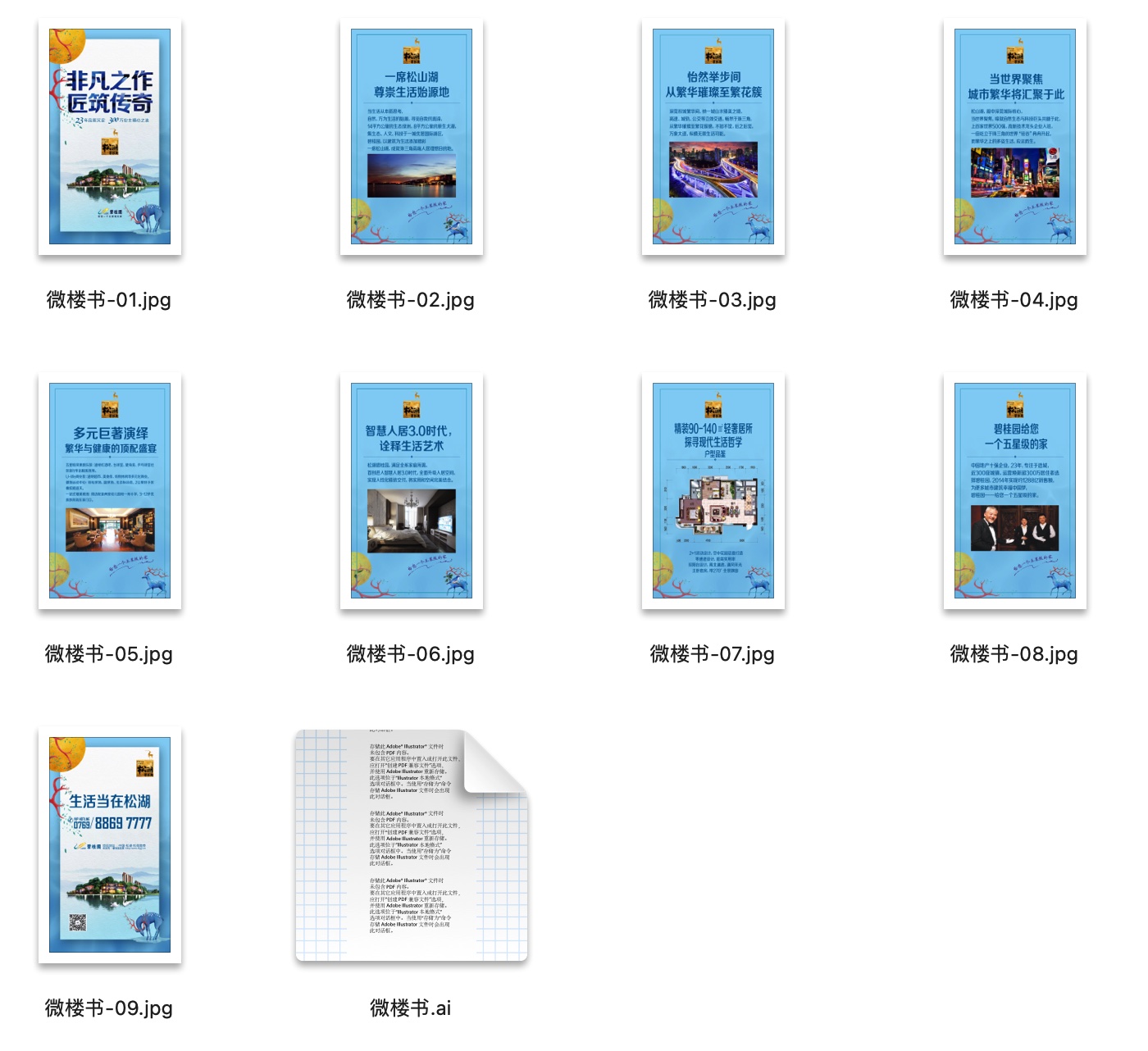The height and width of the screenshot is (1051, 1148).
Task: Click the 微楼书-03.jpg filename label
Action: (713, 300)
